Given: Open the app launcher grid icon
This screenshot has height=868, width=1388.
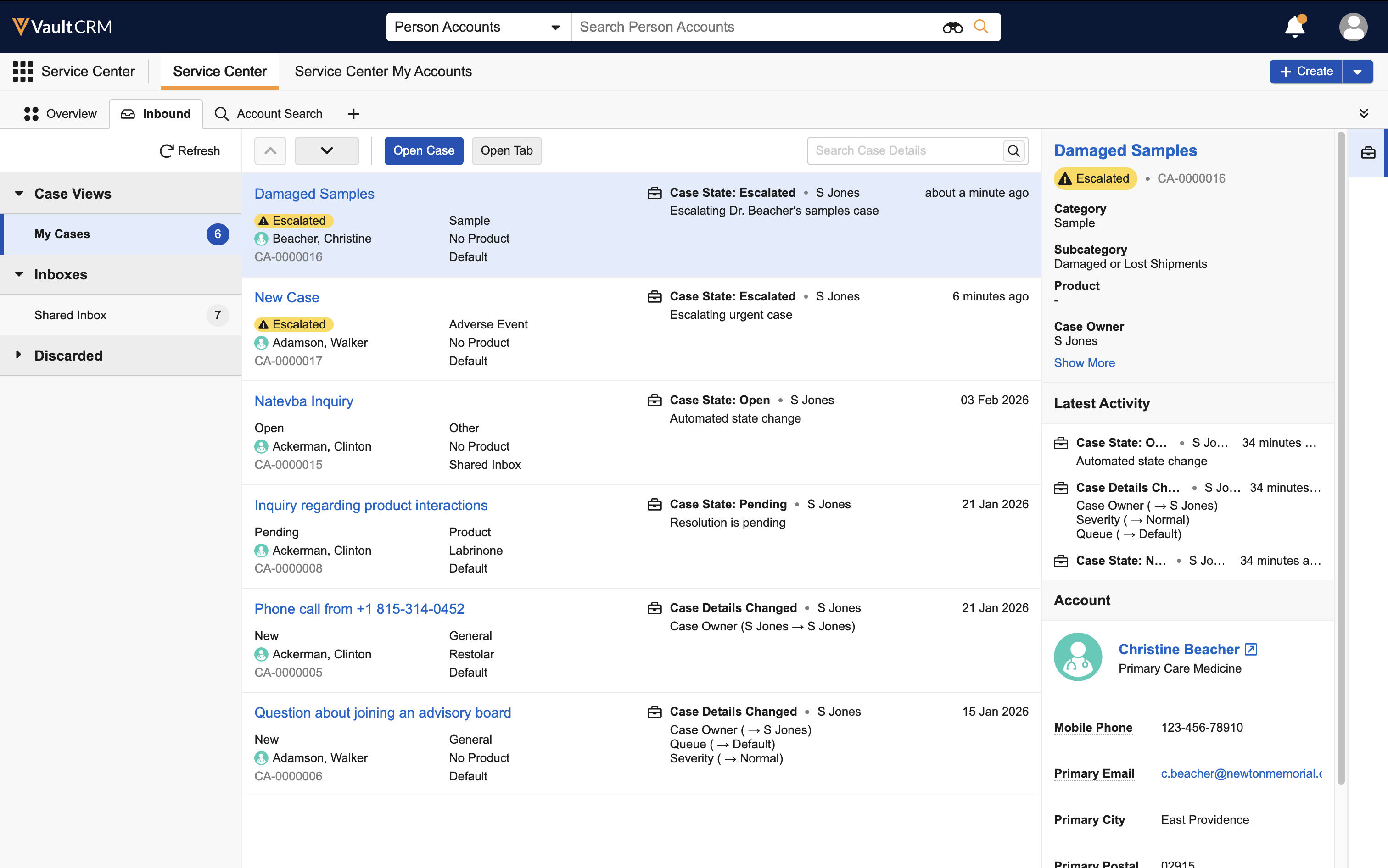Looking at the screenshot, I should tap(23, 72).
